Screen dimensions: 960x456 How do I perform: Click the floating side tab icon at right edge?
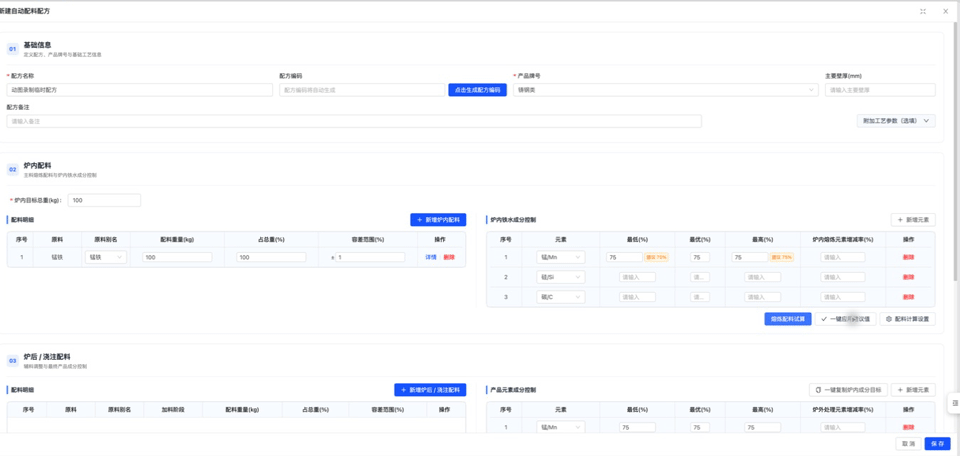(x=955, y=402)
